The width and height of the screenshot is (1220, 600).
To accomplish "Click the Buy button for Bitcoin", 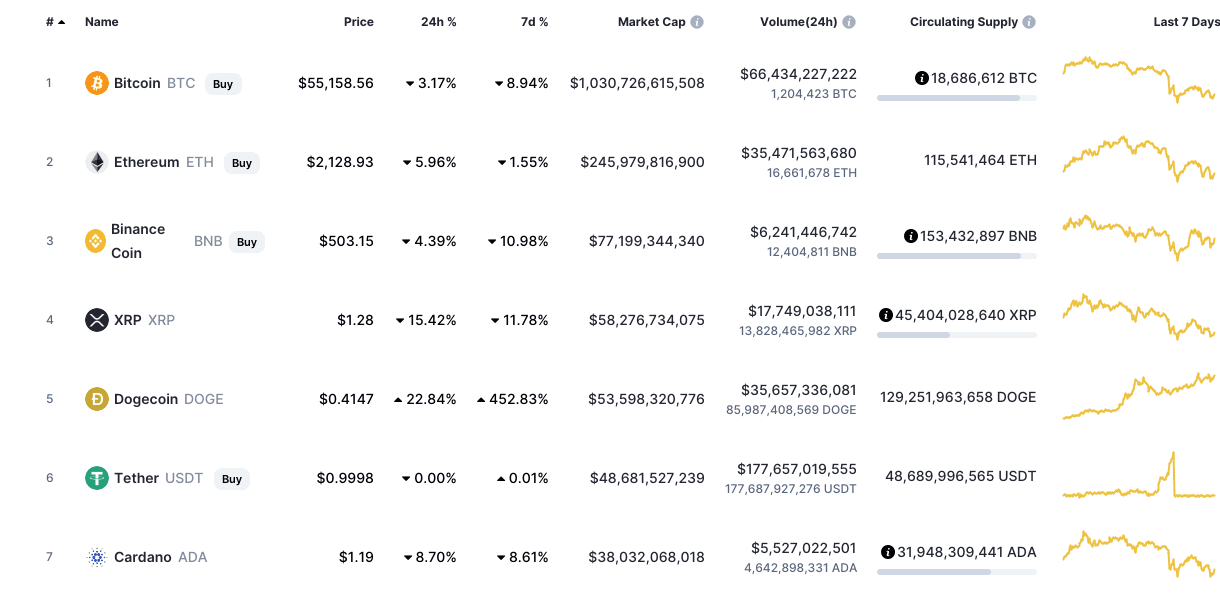I will [222, 84].
